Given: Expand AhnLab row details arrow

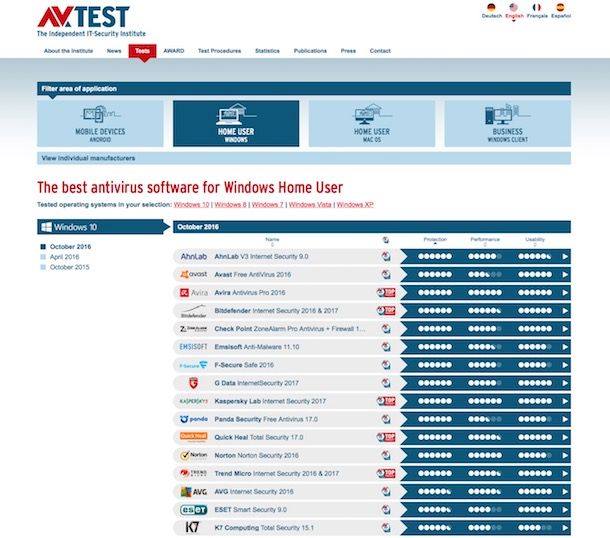Looking at the screenshot, I should (565, 256).
